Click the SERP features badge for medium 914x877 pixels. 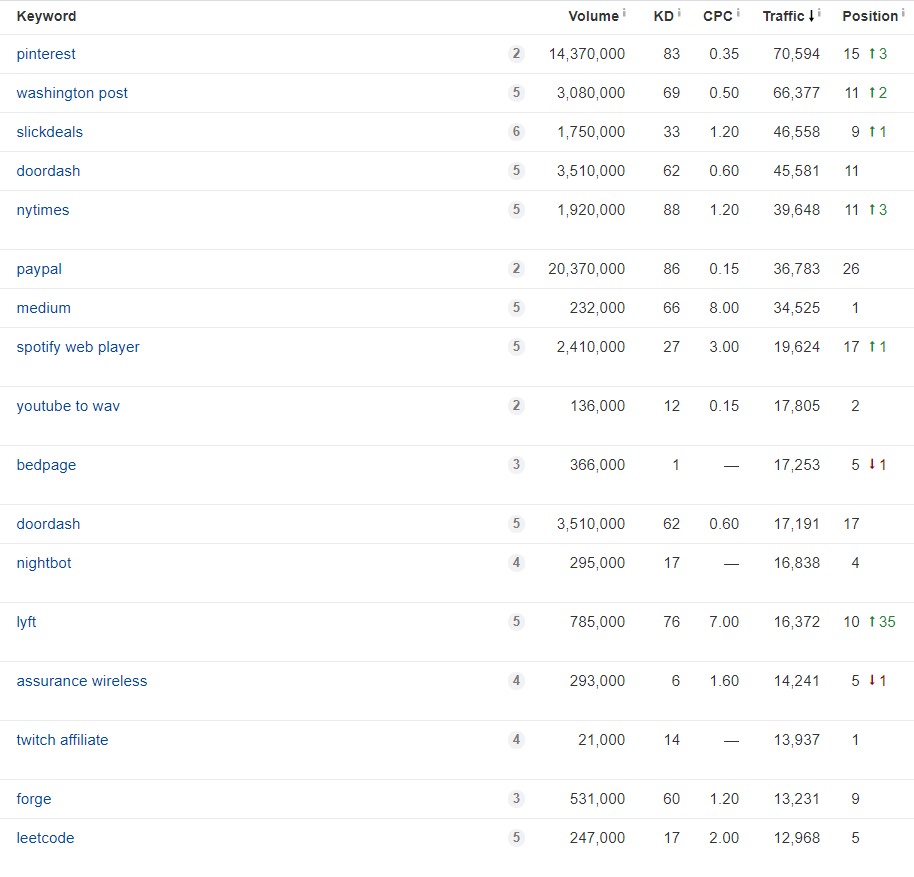tap(516, 308)
